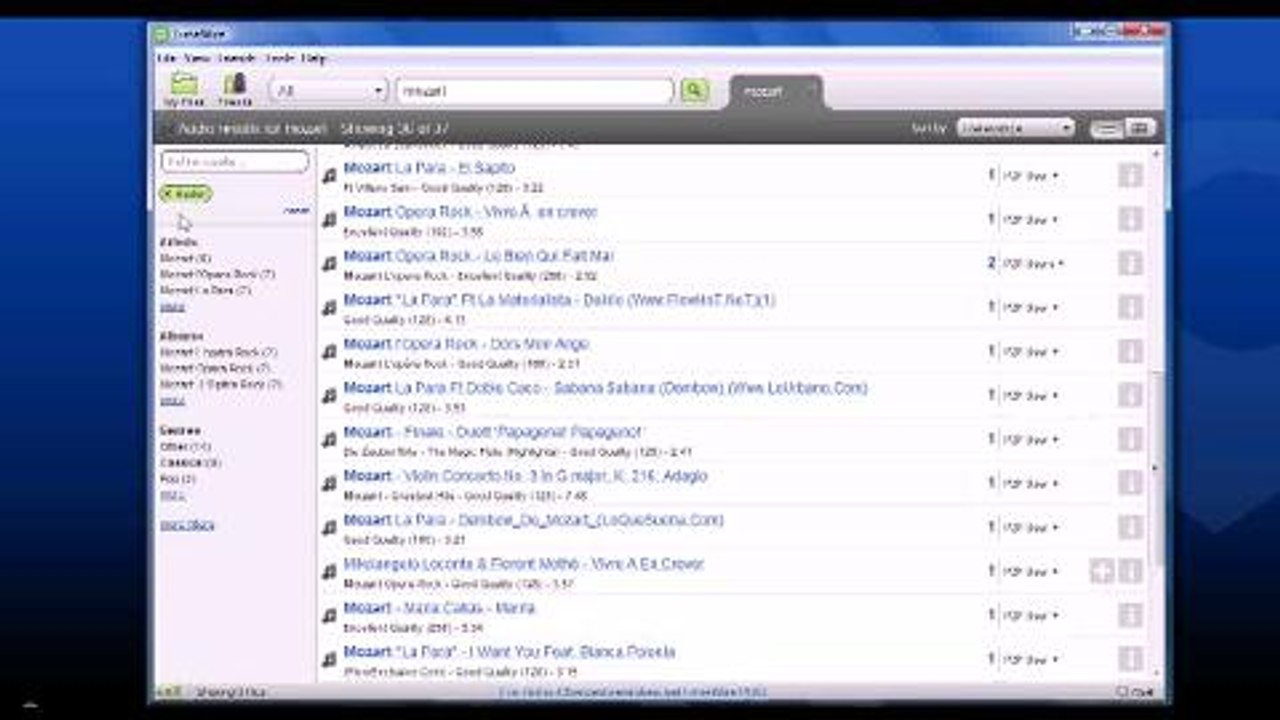Filter by artist Mozart (8)

185,258
